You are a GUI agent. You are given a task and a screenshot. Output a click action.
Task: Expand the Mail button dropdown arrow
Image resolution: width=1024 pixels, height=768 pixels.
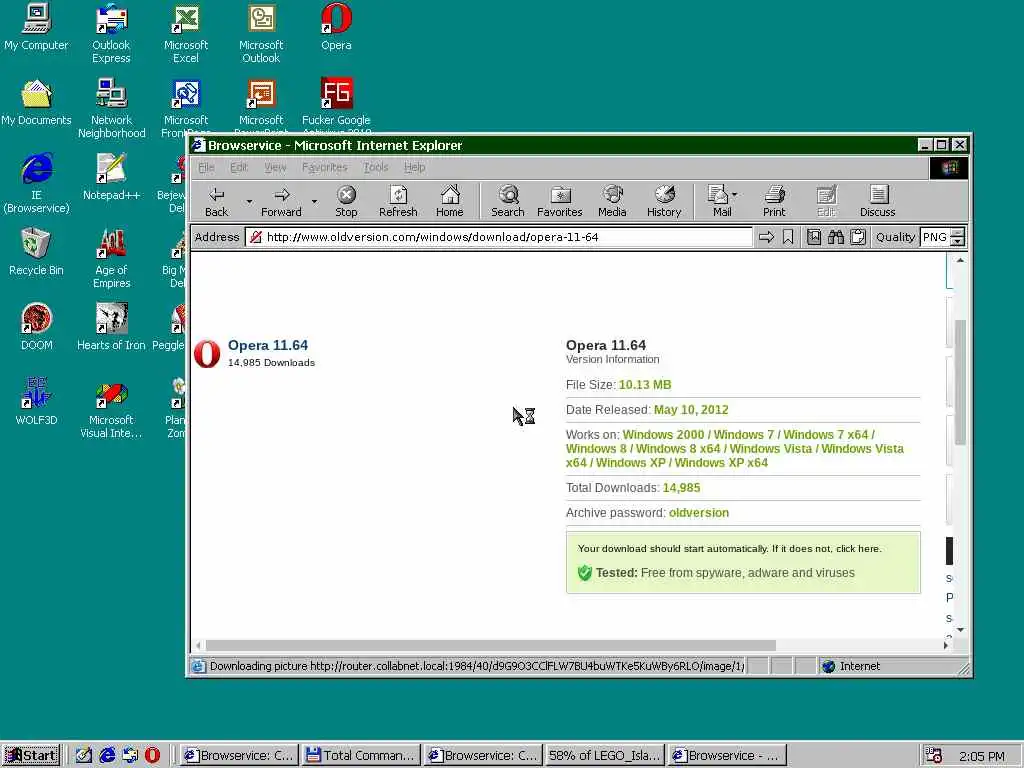click(735, 194)
